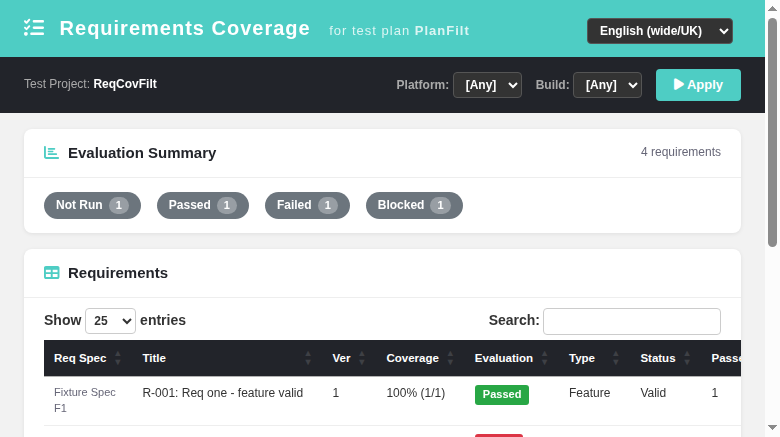Screen dimensions: 780x437
Task: Click the Failed summary pill
Action: (x=307, y=205)
